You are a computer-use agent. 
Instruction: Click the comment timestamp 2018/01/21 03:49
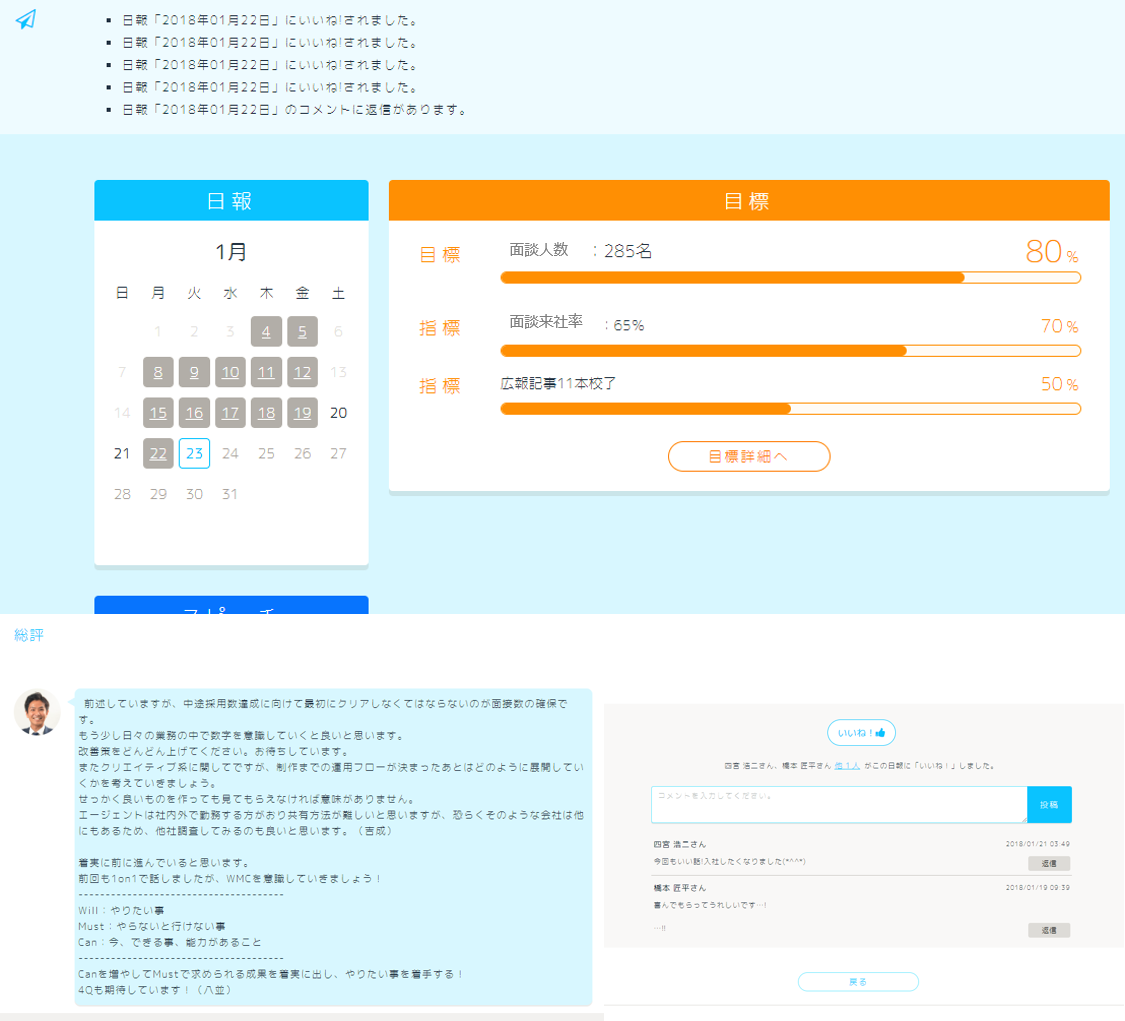(1037, 844)
